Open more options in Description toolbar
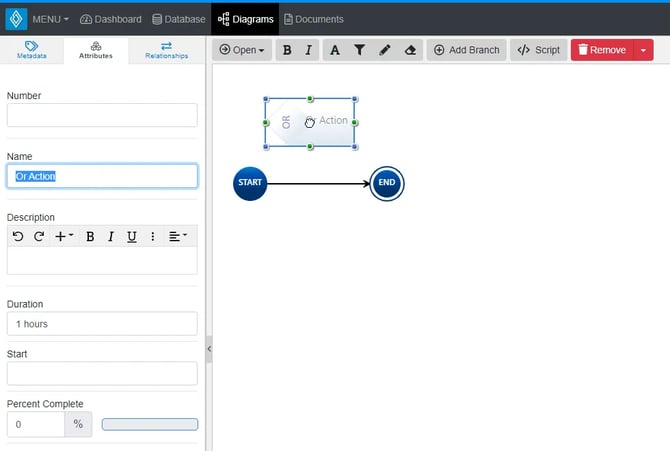The height and width of the screenshot is (451, 670). click(x=153, y=236)
